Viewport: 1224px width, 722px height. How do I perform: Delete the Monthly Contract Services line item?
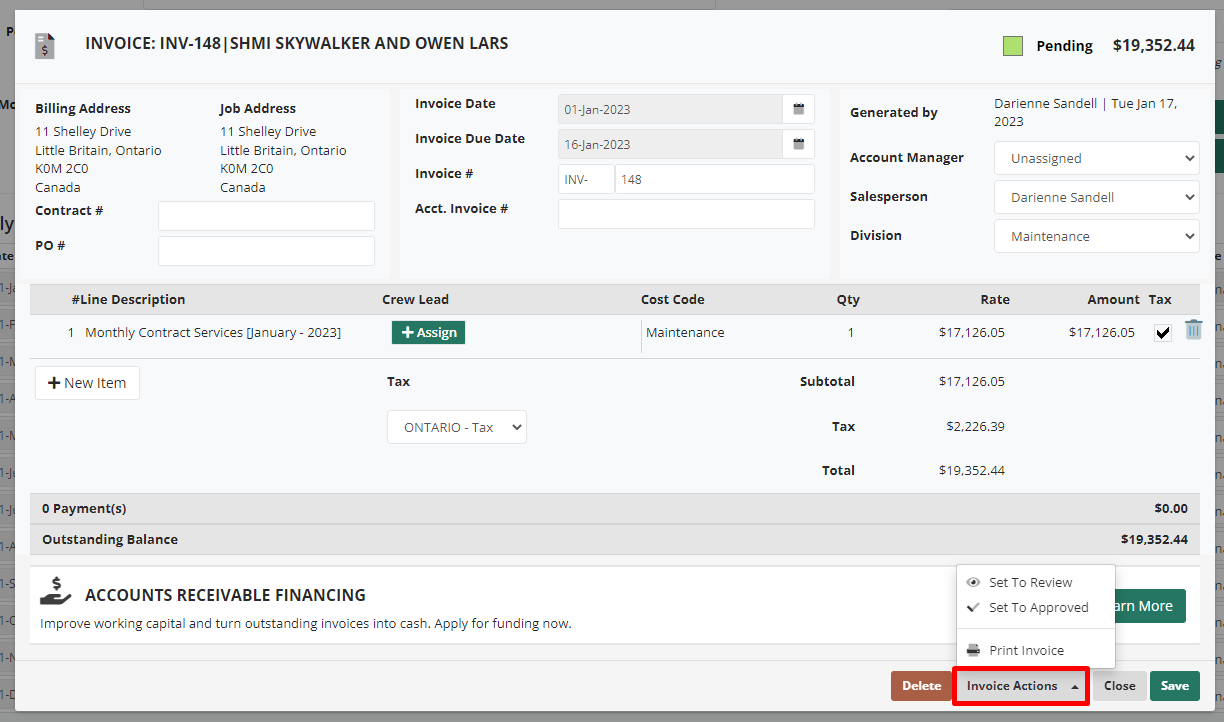(1193, 330)
